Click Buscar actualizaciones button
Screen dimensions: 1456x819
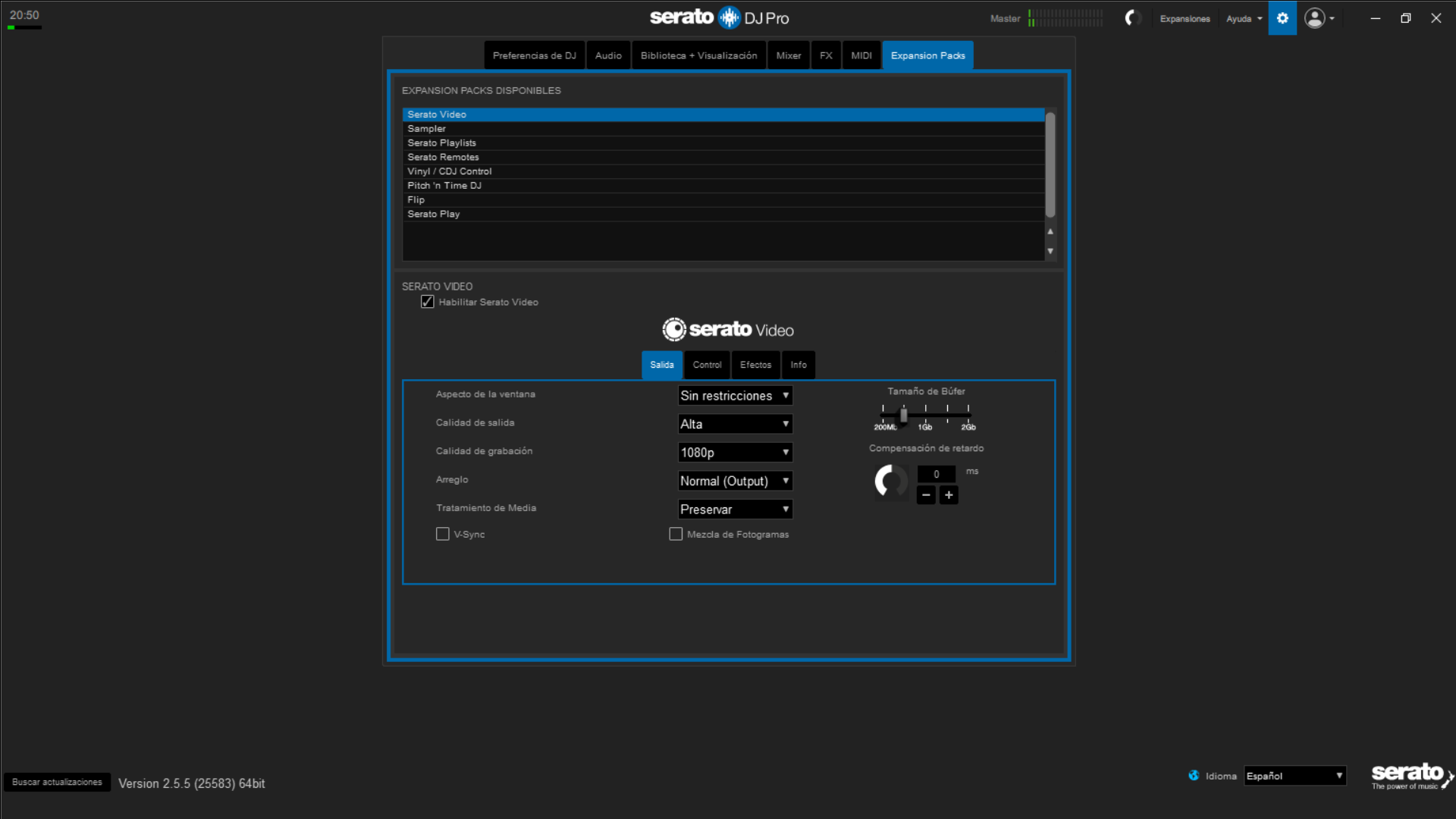click(x=57, y=782)
